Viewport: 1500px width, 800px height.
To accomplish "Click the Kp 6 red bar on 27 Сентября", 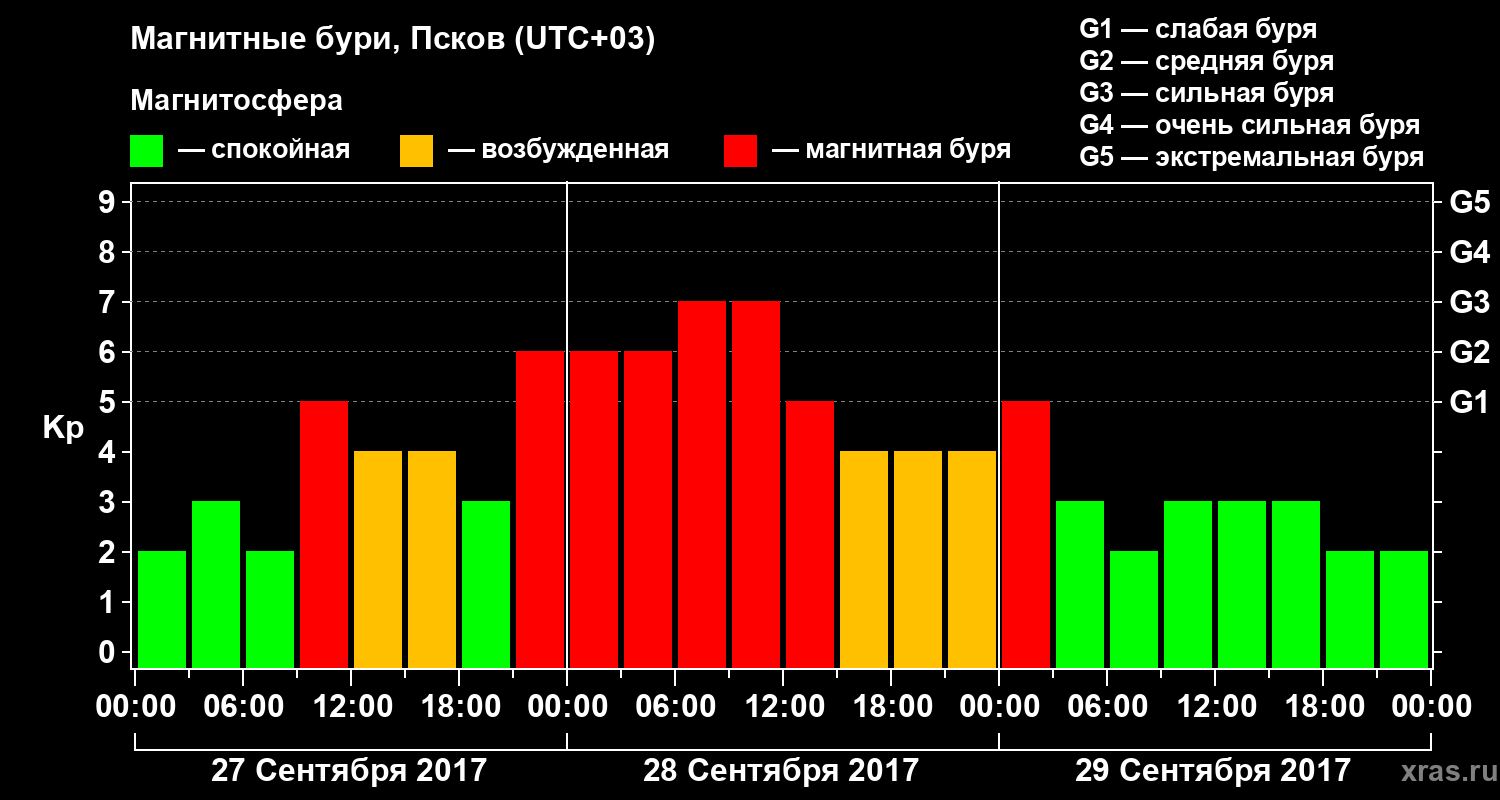I will click(x=540, y=509).
